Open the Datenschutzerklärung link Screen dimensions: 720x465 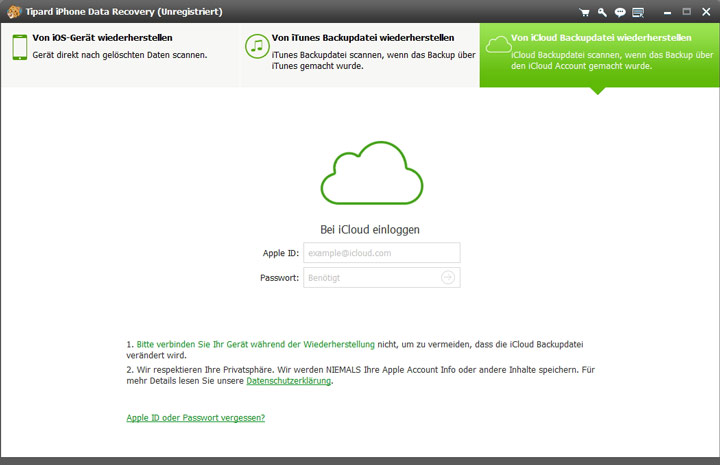coord(289,381)
